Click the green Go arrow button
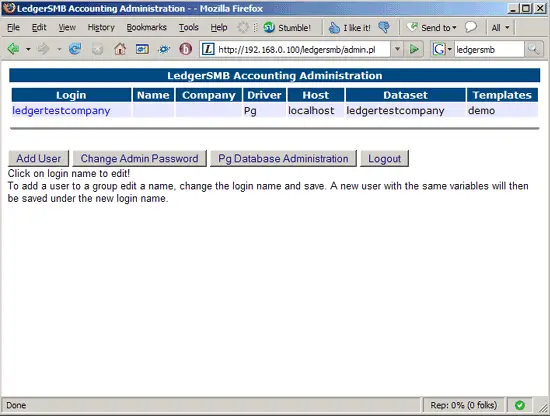The height and width of the screenshot is (416, 550). [x=414, y=49]
